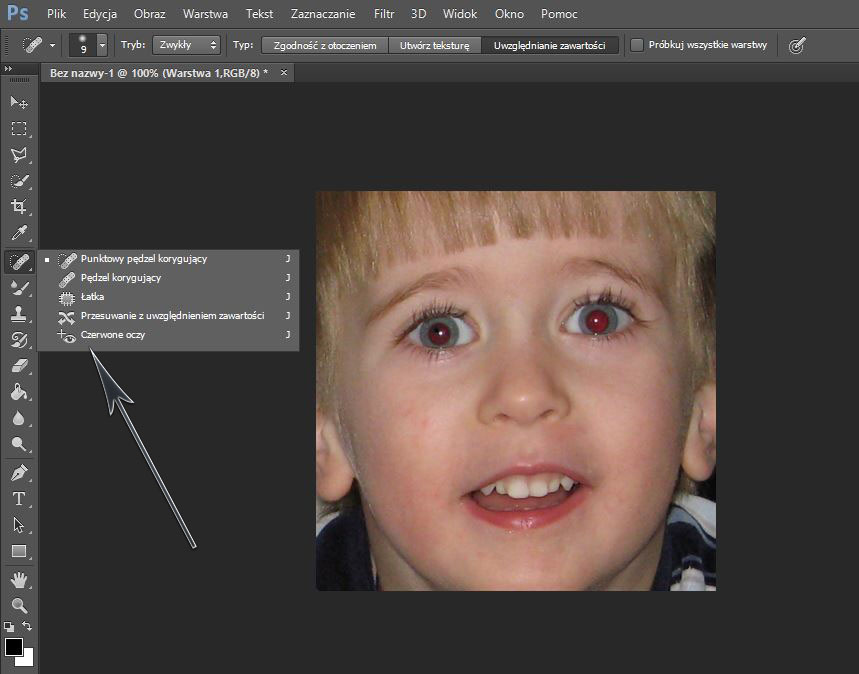Click the Photoshop Ps logo
Image resolution: width=859 pixels, height=674 pixels.
[18, 13]
